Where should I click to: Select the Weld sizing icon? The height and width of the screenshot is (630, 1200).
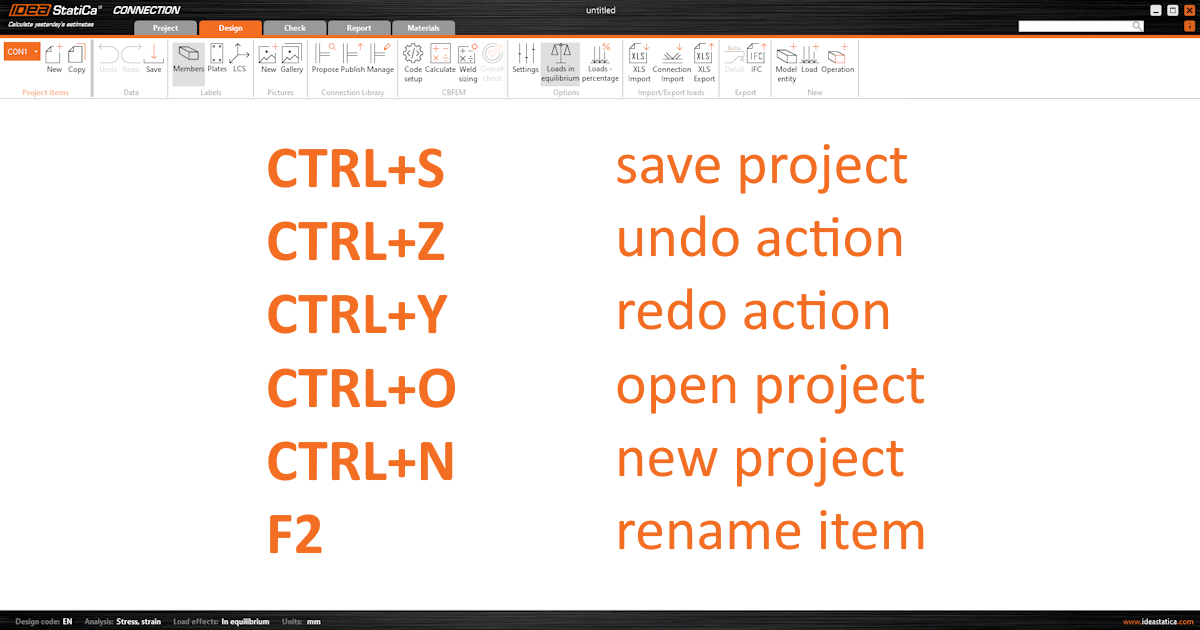coord(467,62)
